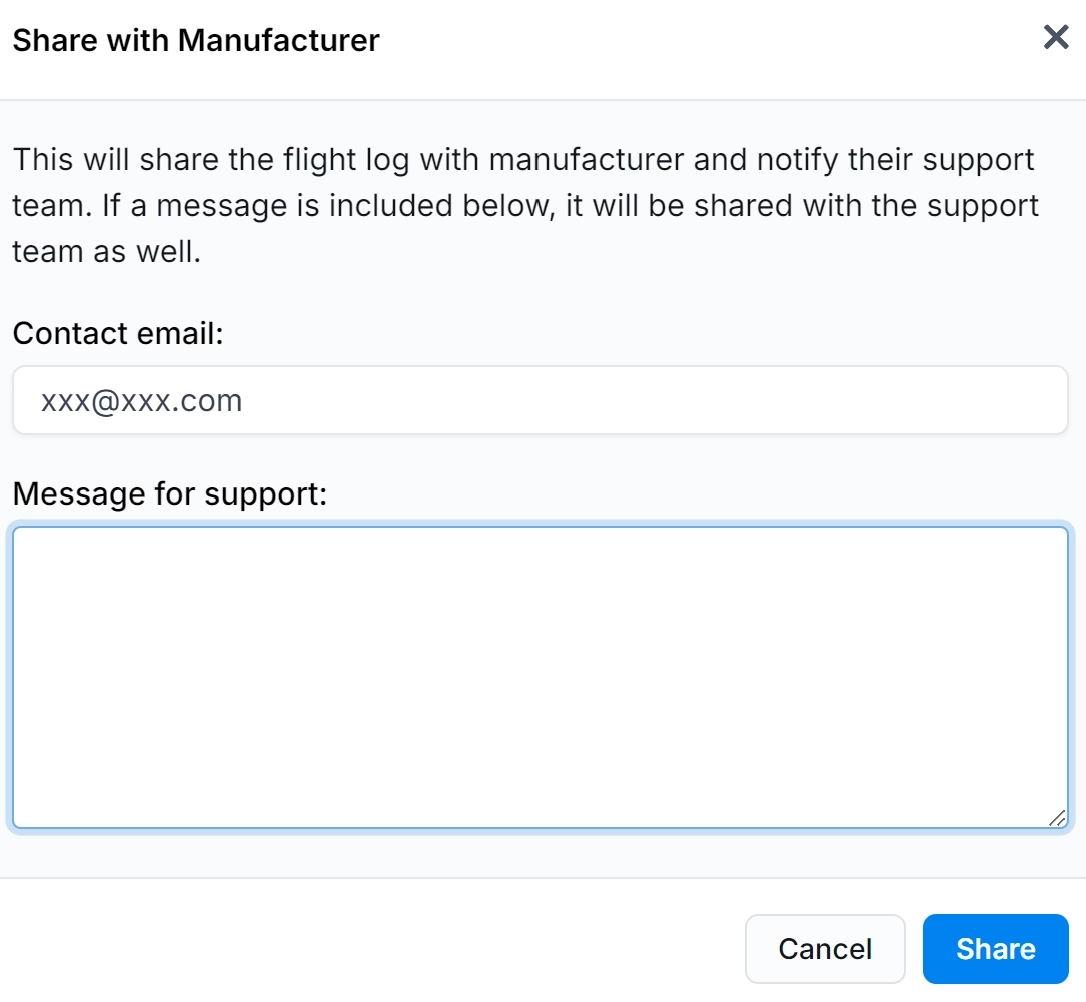Image resolution: width=1086 pixels, height=1002 pixels.
Task: Click the X icon in dialog header
Action: click(1056, 38)
